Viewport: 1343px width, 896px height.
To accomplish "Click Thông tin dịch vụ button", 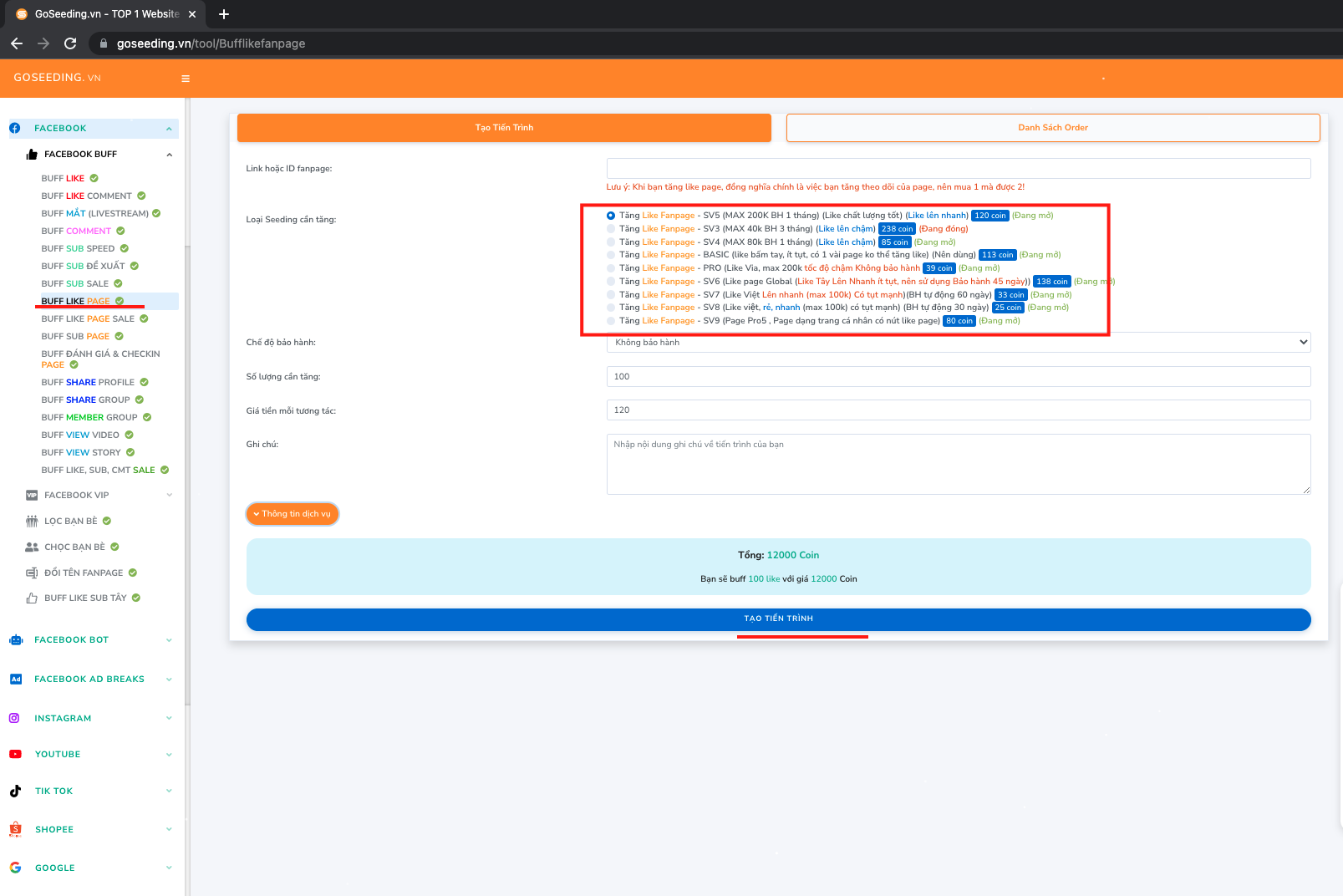I will click(293, 514).
